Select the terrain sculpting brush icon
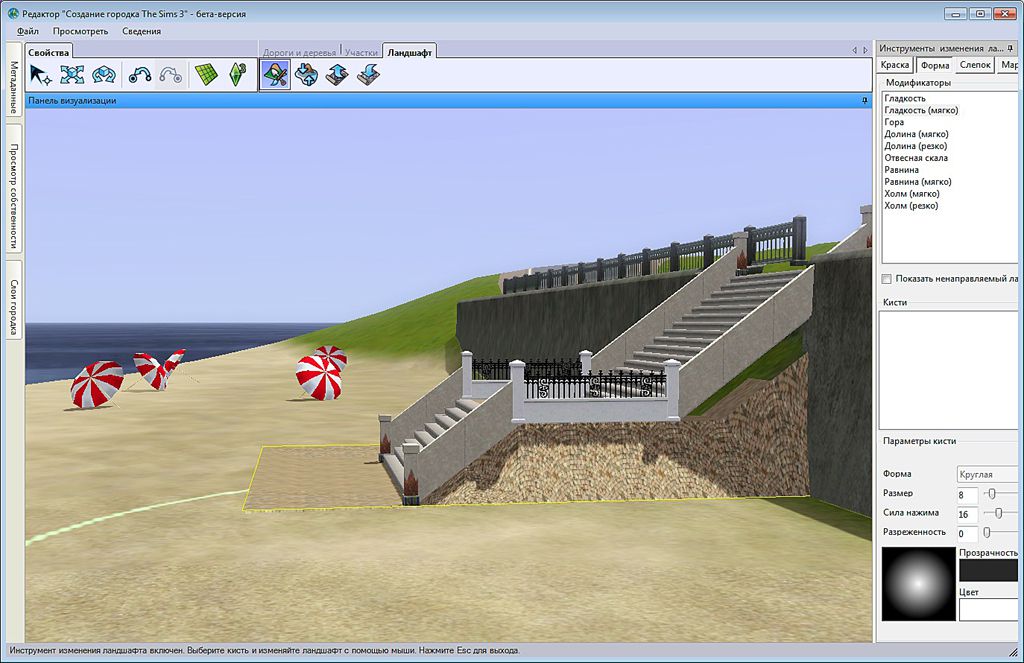The height and width of the screenshot is (663, 1024). (x=275, y=75)
